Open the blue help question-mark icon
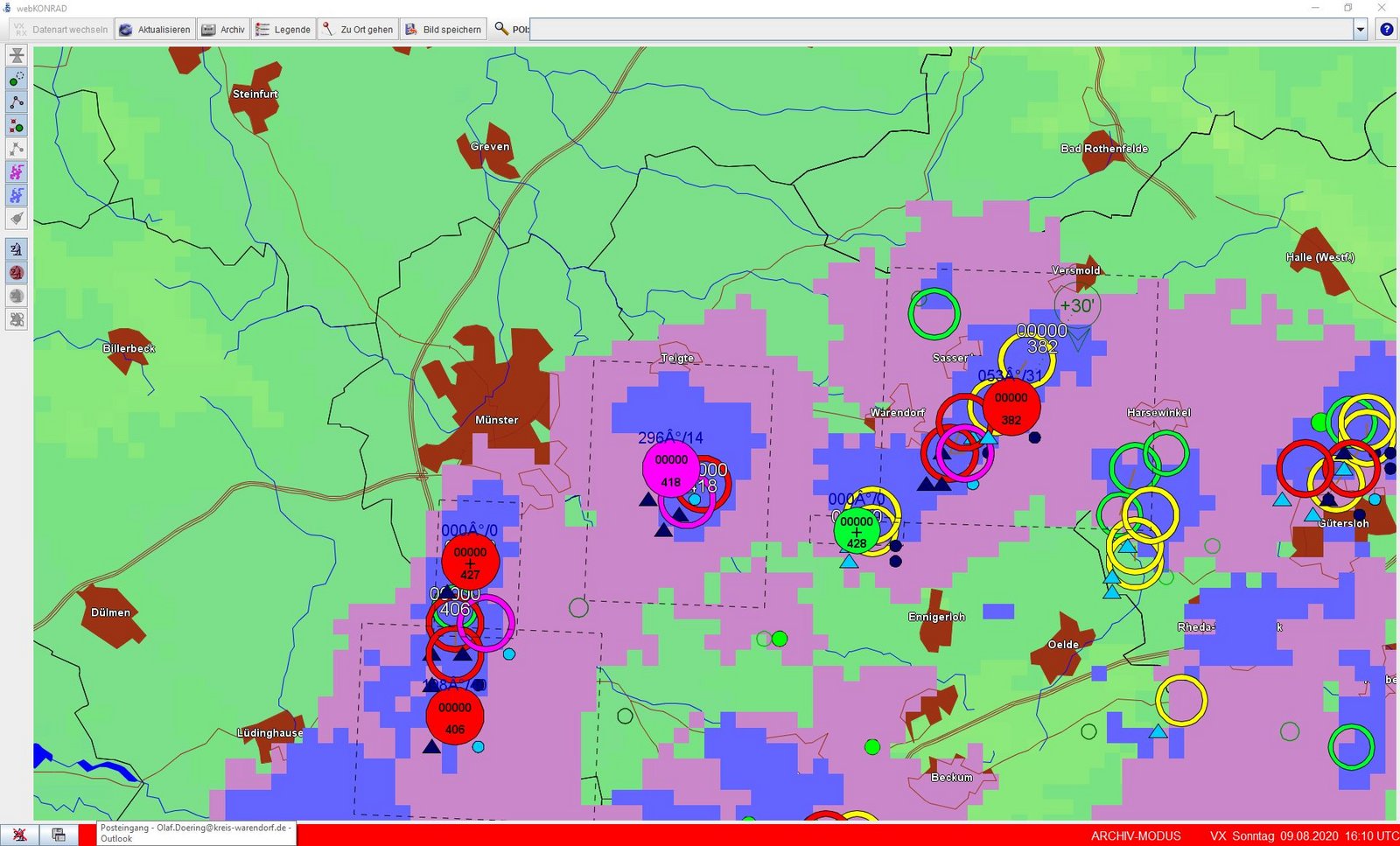 1387,29
